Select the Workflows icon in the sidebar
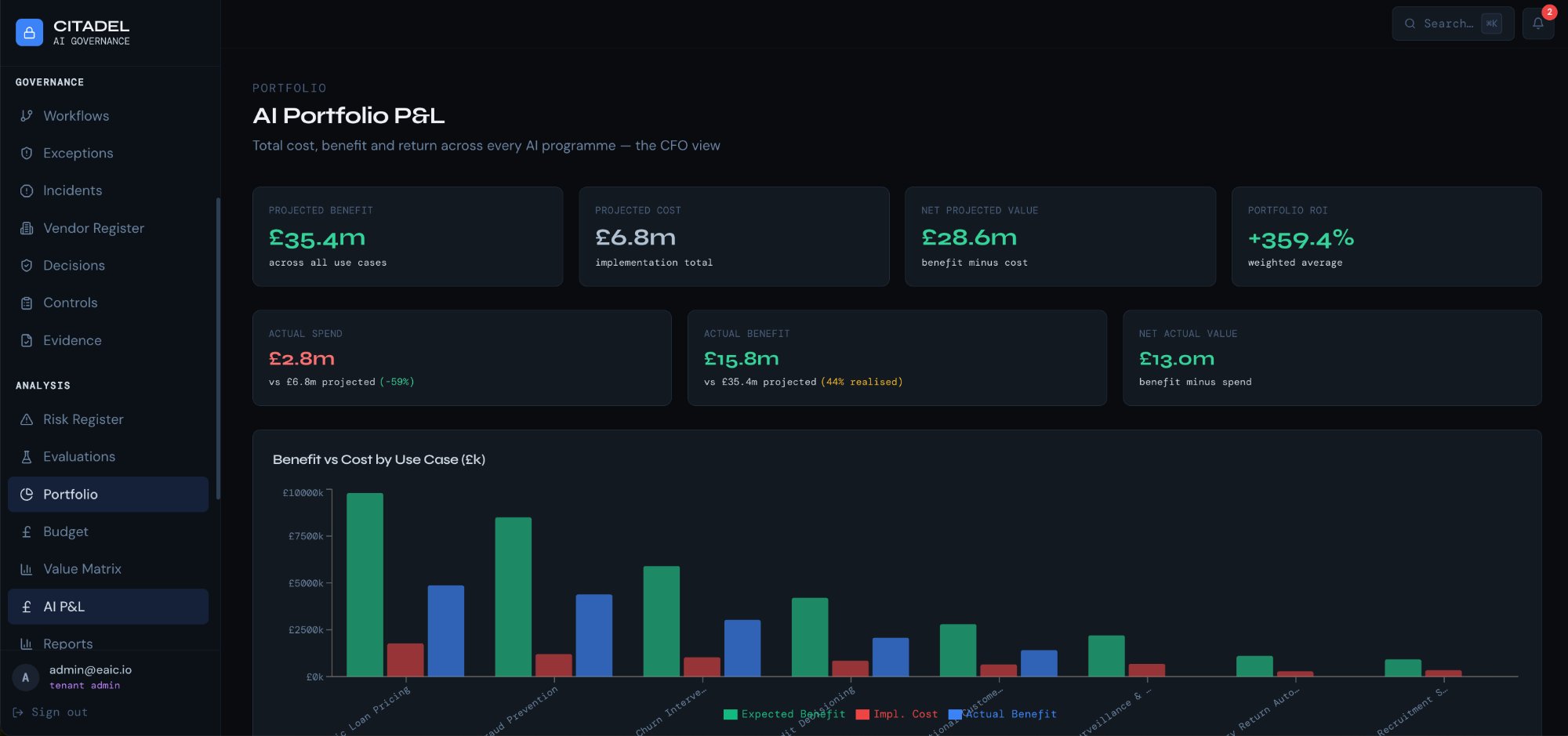This screenshot has height=736, width=1568. [x=26, y=116]
